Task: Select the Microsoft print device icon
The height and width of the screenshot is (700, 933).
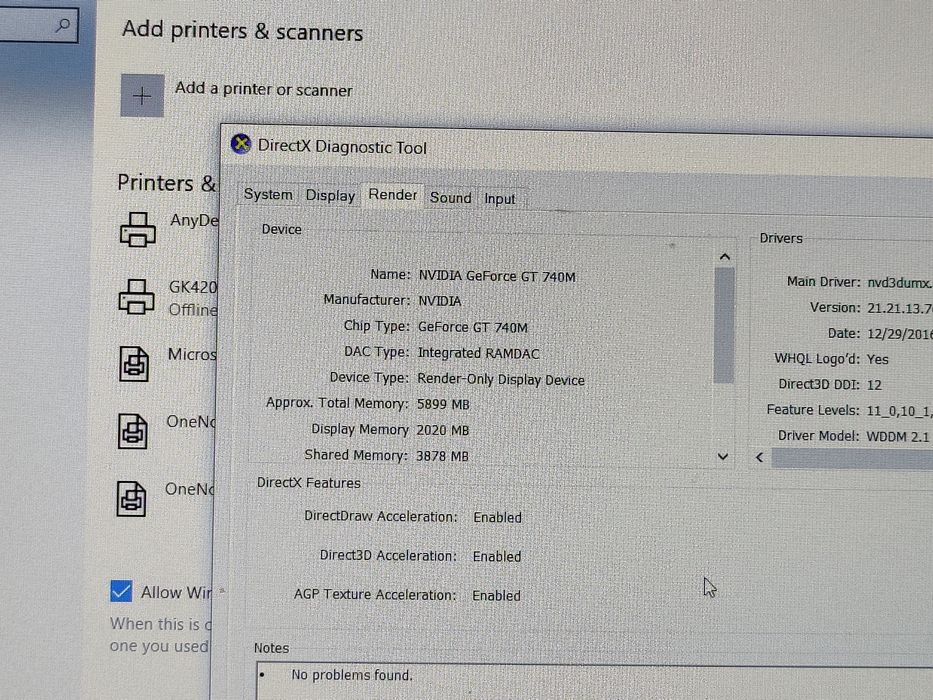Action: tap(134, 364)
